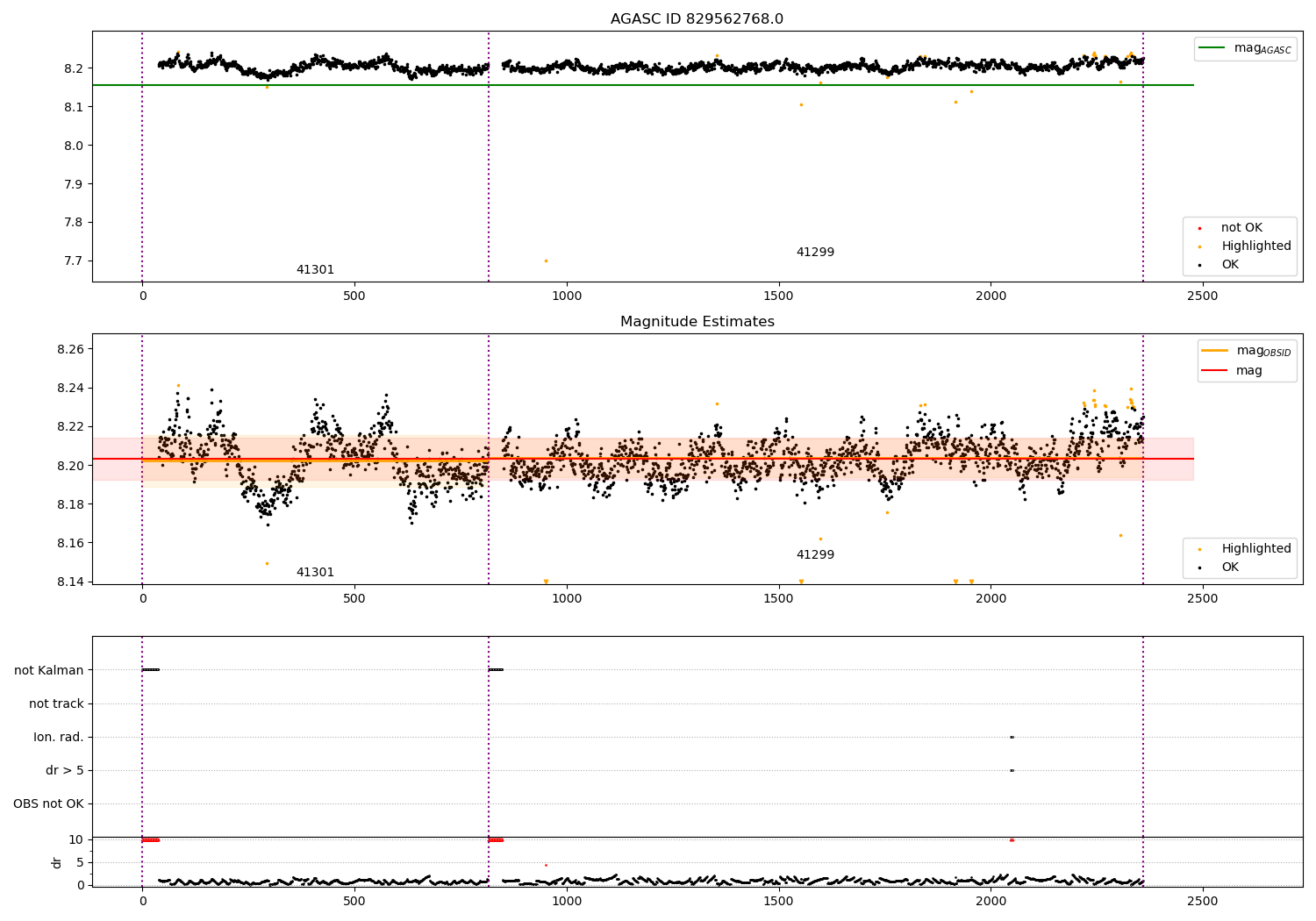Click the 41301 observation label in top plot
Image resolution: width=1316 pixels, height=921 pixels.
(x=315, y=270)
